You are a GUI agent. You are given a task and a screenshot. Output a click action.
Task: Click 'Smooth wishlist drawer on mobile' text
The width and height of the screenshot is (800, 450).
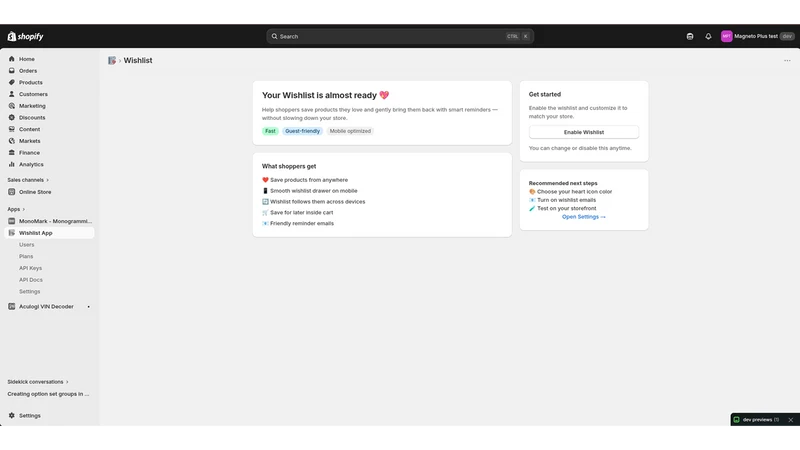pos(314,191)
